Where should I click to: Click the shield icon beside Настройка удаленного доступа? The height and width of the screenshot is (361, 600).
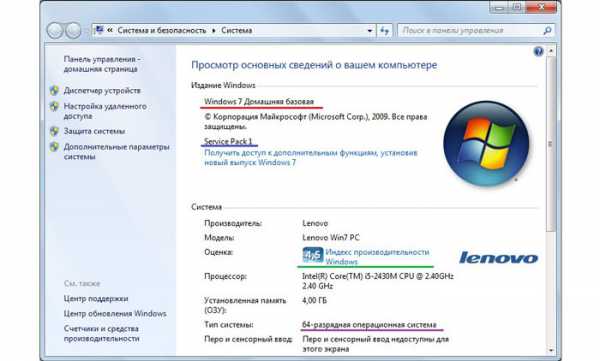[x=54, y=106]
